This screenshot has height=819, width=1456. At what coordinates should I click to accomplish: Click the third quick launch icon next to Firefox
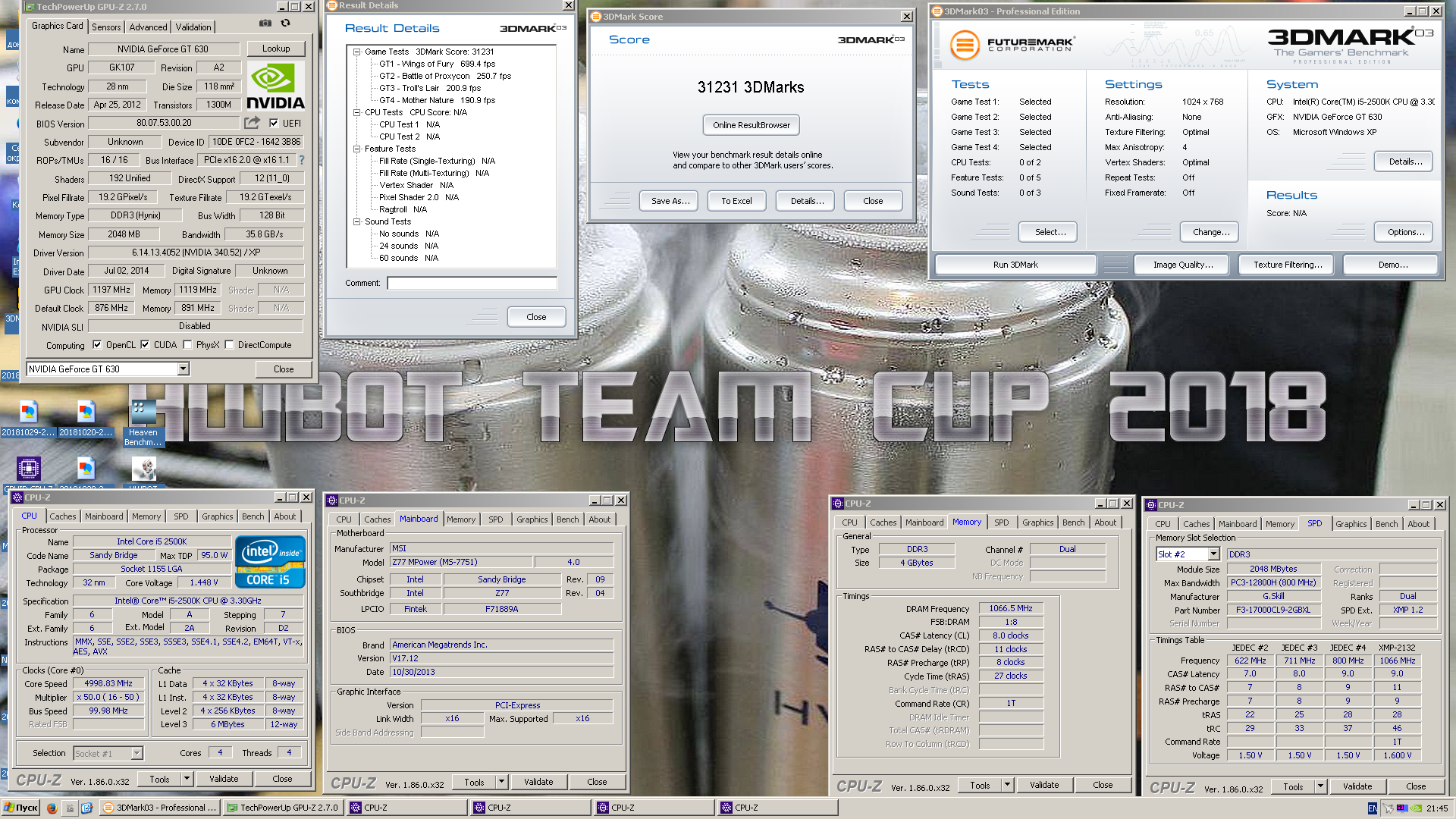pos(86,808)
